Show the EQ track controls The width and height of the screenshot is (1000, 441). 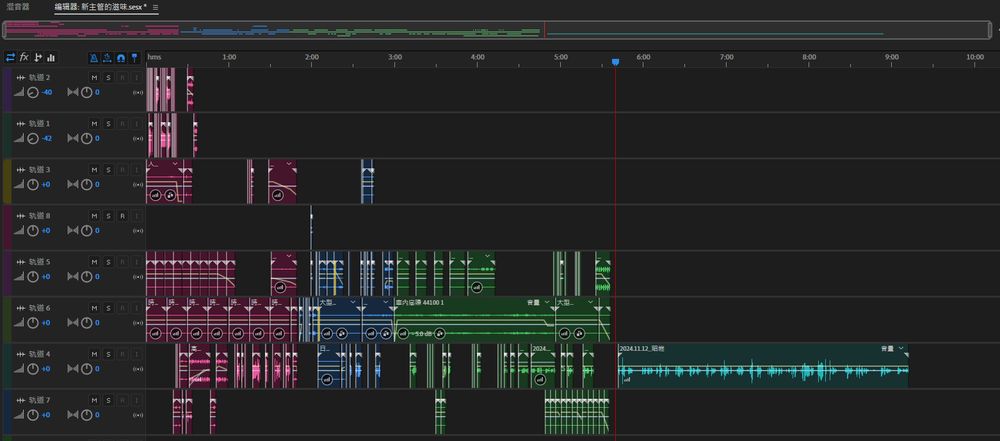click(51, 57)
